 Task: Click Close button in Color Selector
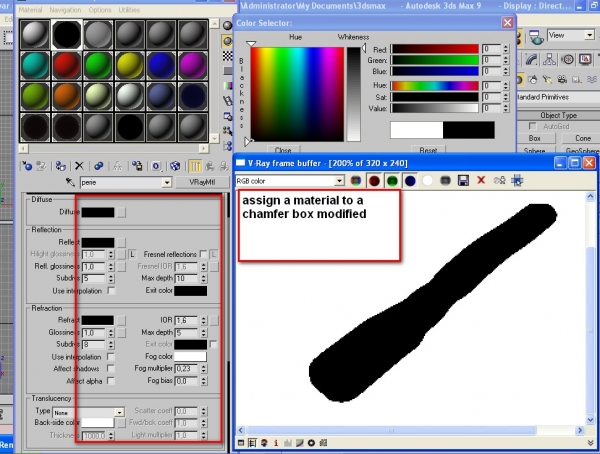[283, 150]
